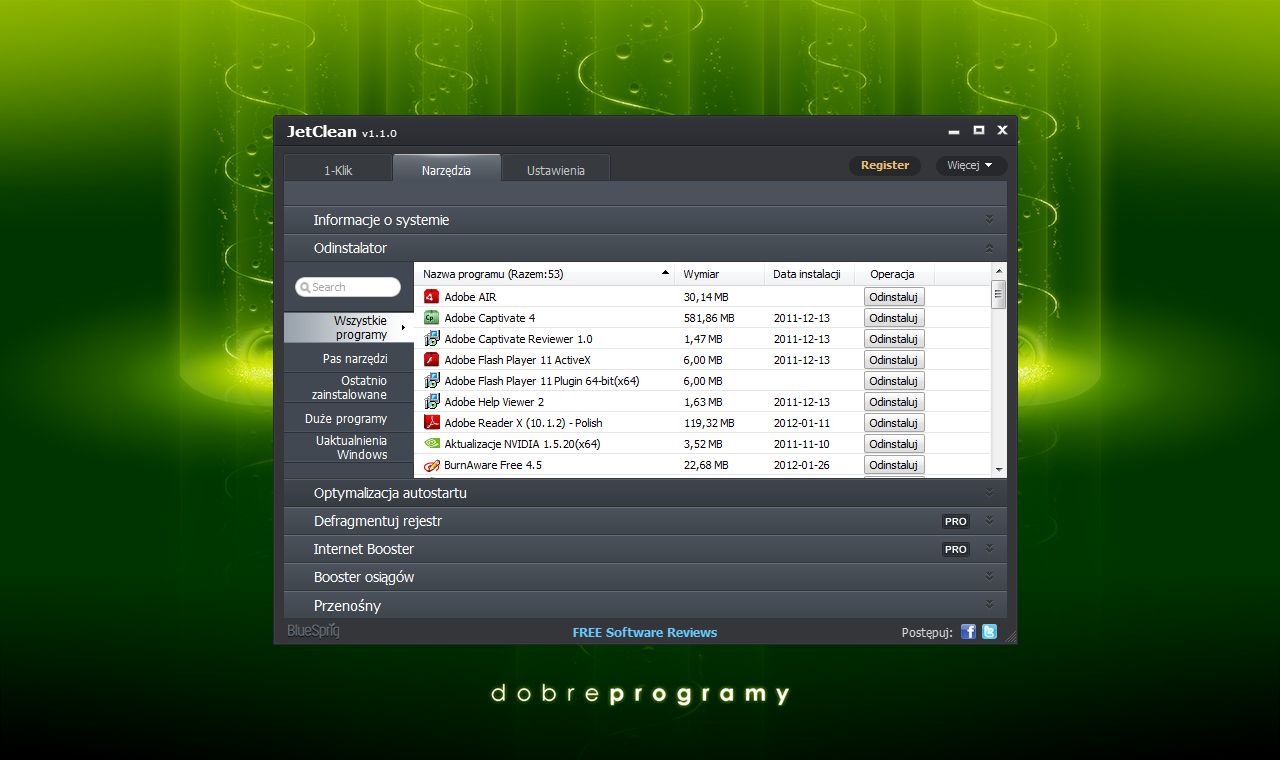Collapse the Odinstalator section
The height and width of the screenshot is (760, 1280).
click(645, 248)
